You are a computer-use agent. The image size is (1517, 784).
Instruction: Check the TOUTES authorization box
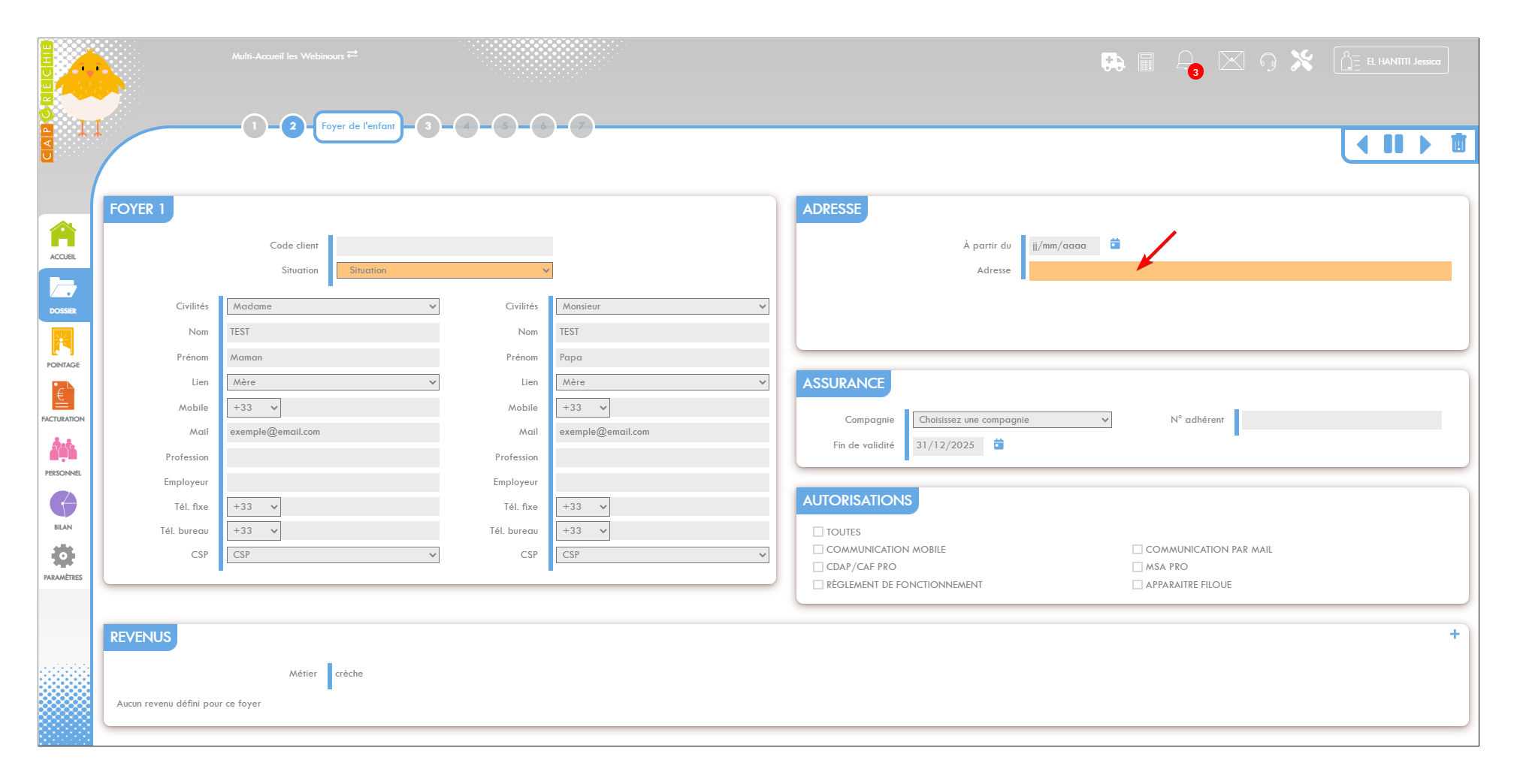coord(818,532)
